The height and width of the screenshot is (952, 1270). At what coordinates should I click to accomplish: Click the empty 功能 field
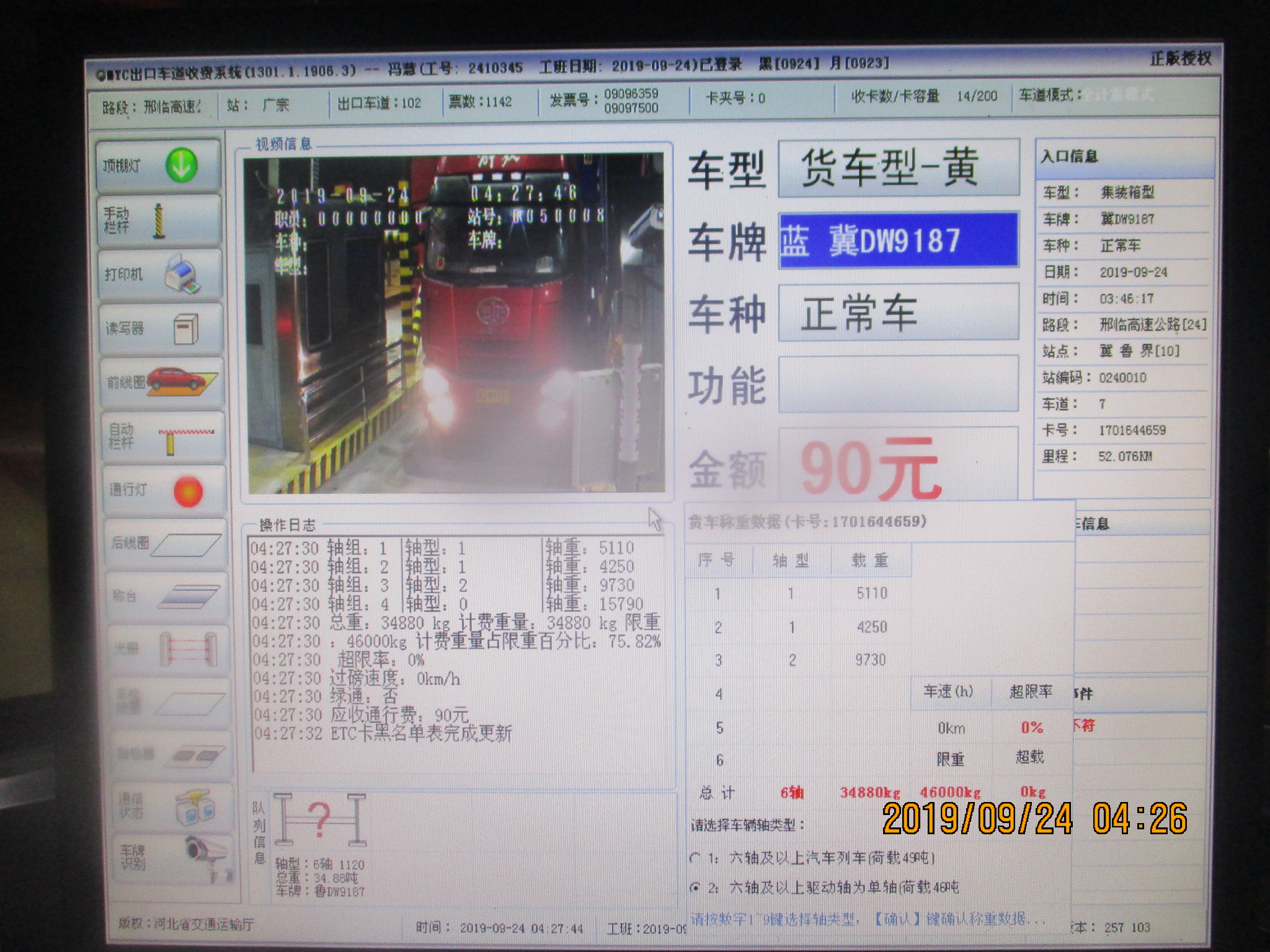899,384
